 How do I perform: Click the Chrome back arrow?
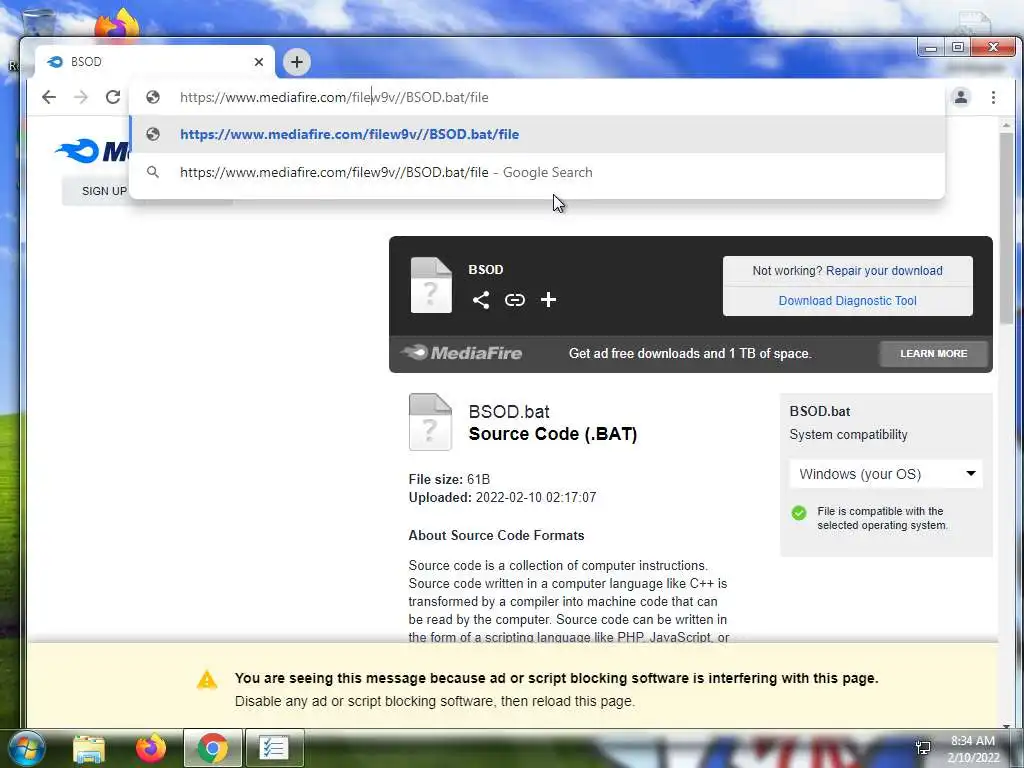click(49, 97)
